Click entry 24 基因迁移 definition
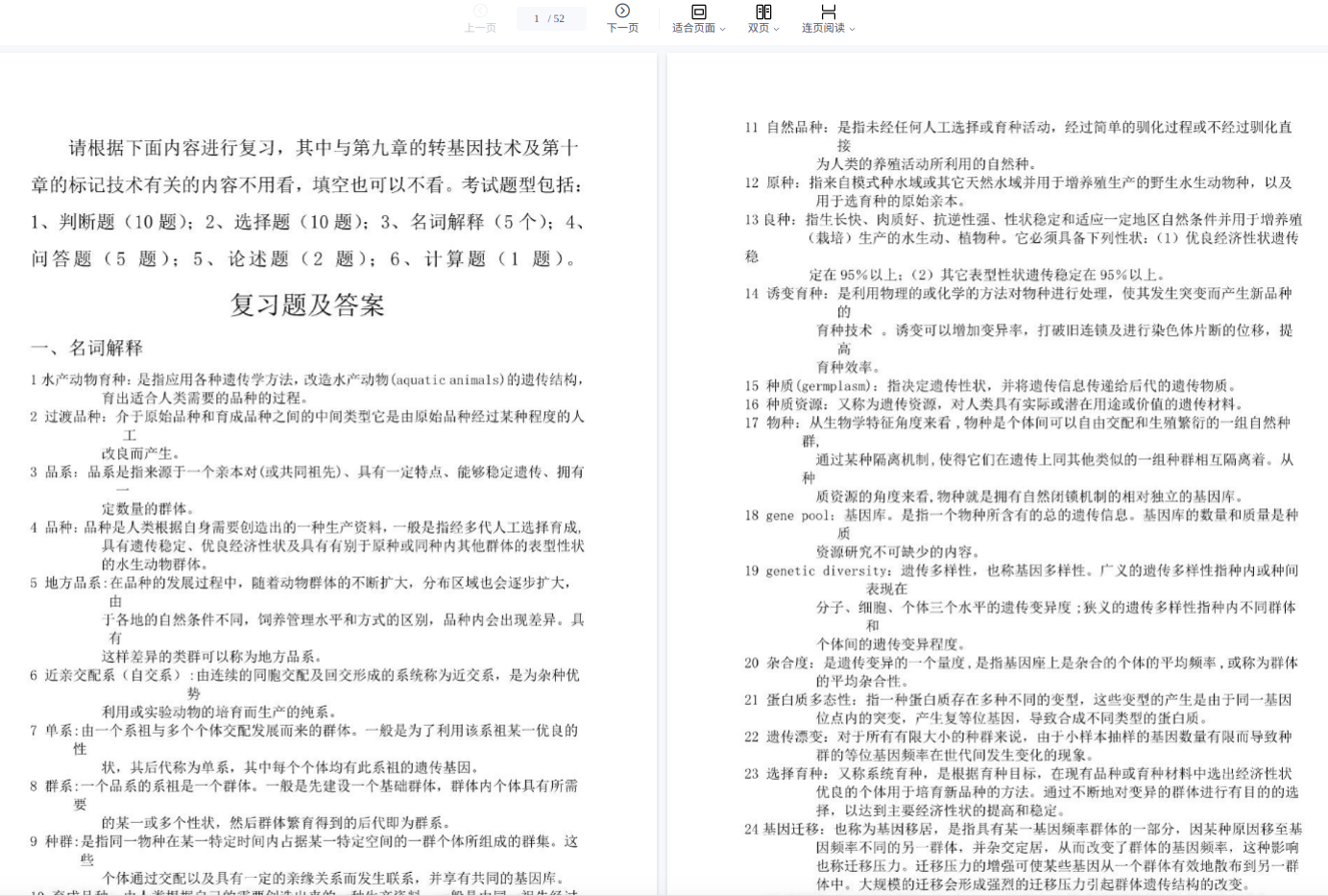1328x896 pixels. point(1023,829)
